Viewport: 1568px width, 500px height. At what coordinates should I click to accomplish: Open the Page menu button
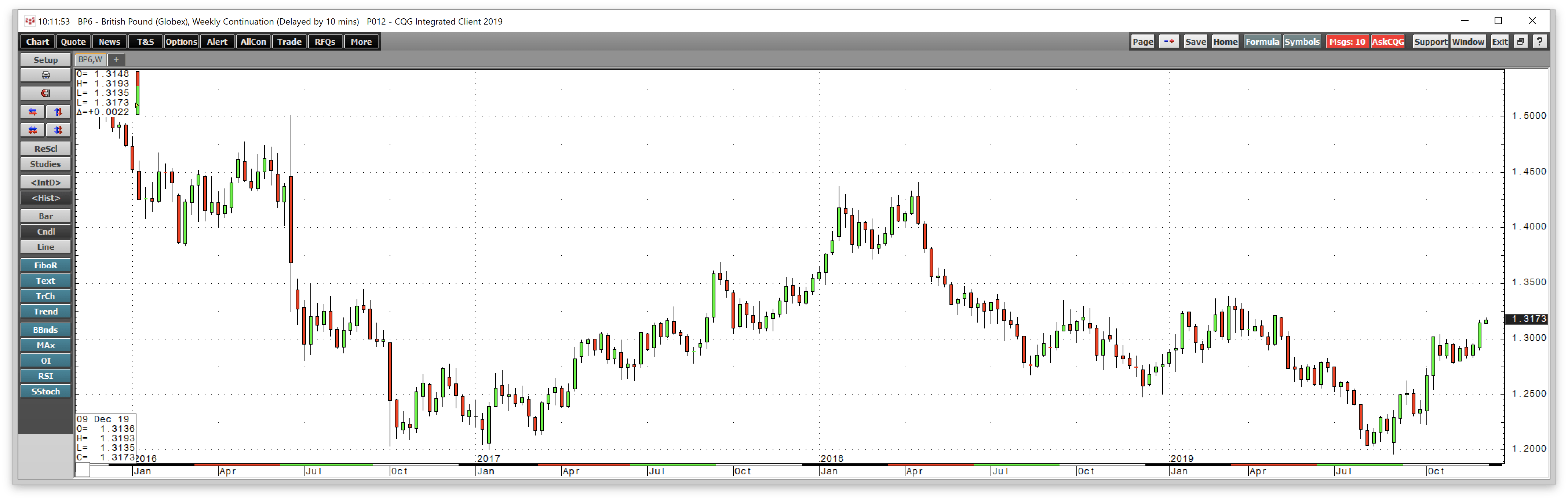(x=1142, y=41)
